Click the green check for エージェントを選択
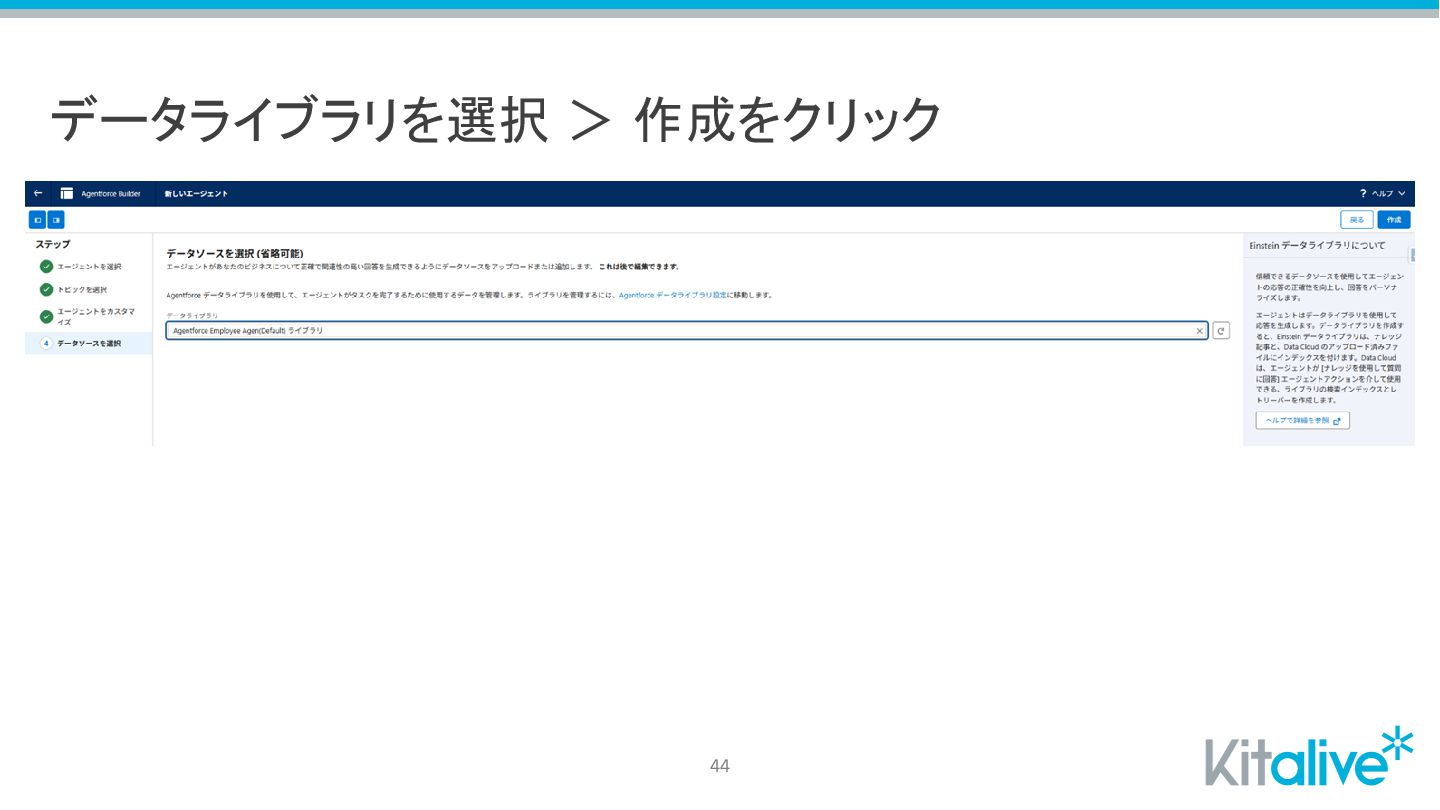The height and width of the screenshot is (810, 1440). pos(46,266)
